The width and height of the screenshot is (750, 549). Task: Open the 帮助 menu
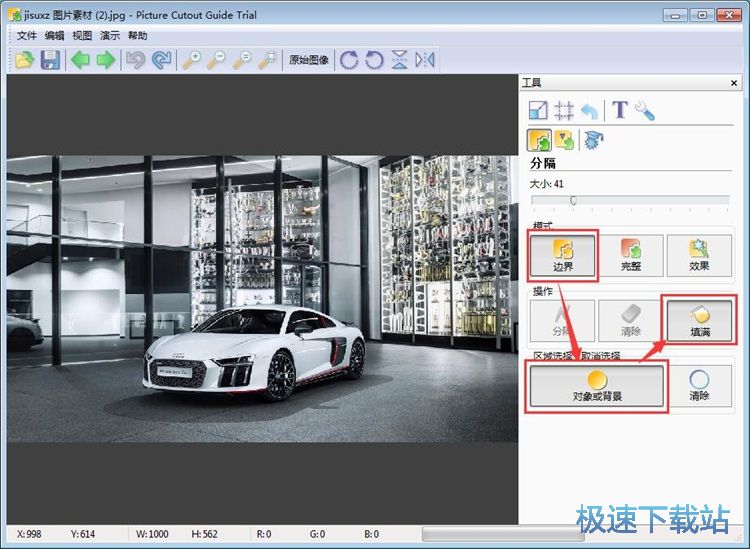coord(137,35)
